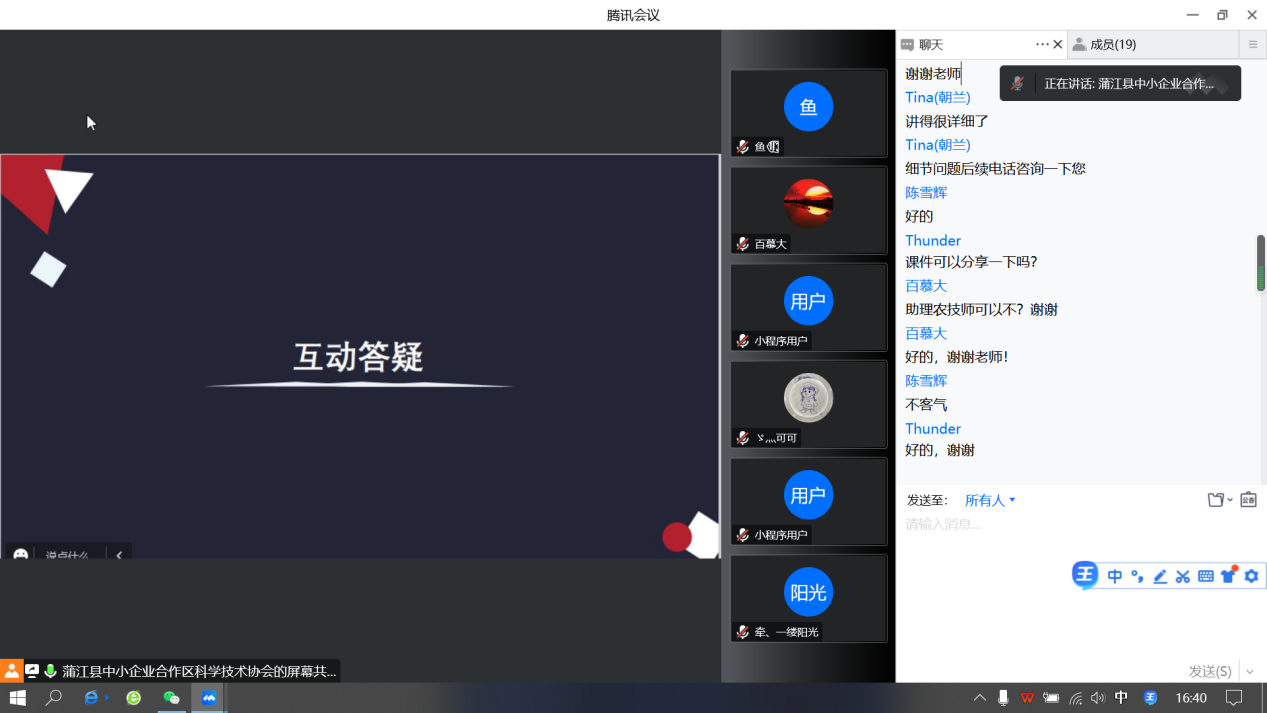
Task: Select the handwriting pen icon on input toolbar
Action: [1159, 577]
